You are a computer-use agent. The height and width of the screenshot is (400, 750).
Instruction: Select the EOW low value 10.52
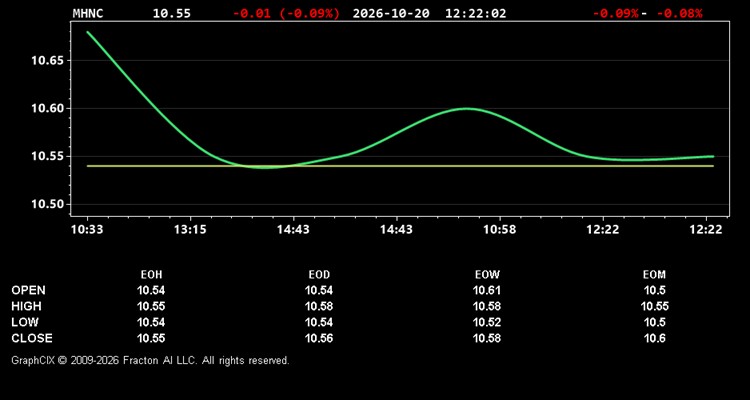(487, 322)
